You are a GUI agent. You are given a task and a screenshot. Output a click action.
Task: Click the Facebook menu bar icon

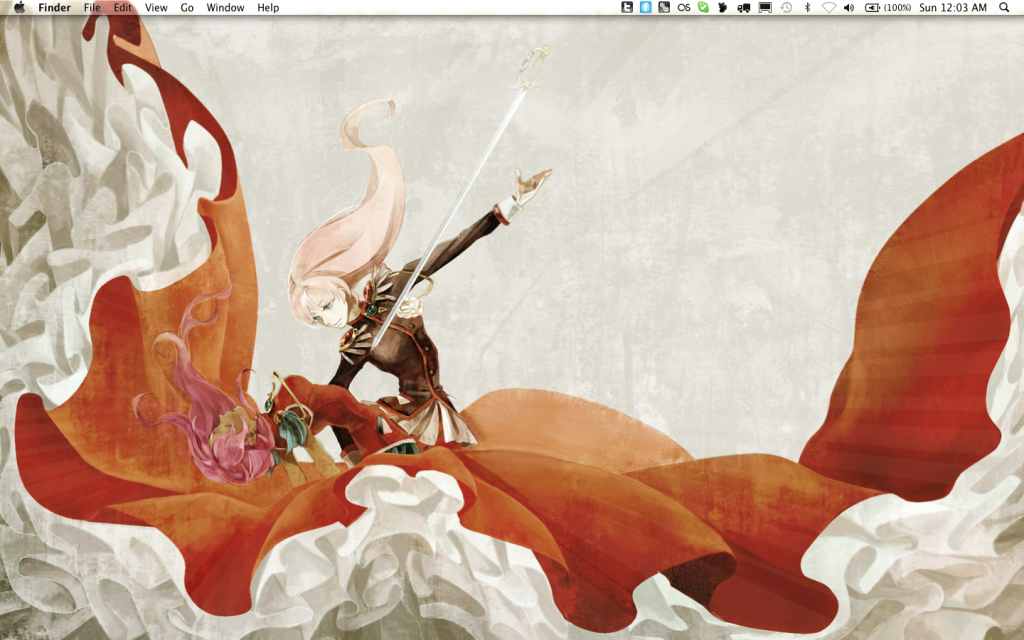point(646,8)
